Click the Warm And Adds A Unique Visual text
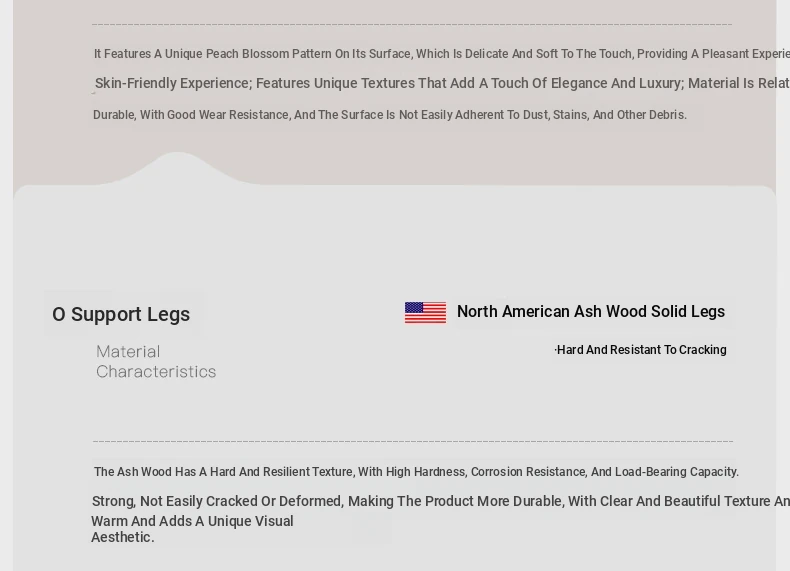The image size is (790, 571). [x=192, y=522]
